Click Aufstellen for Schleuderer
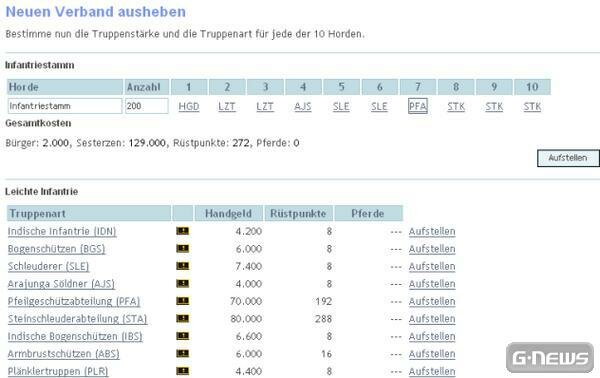 point(432,266)
